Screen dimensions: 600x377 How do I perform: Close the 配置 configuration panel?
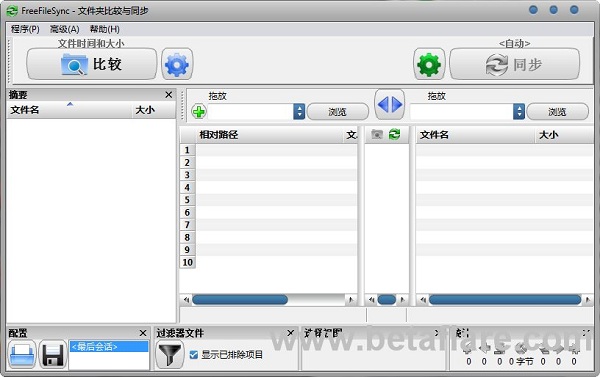pyautogui.click(x=143, y=333)
